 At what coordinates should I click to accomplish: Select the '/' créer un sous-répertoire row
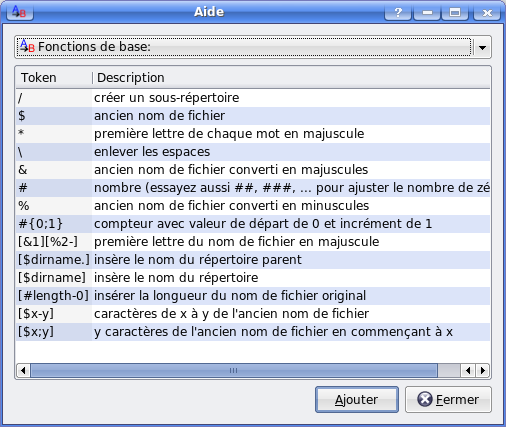point(253,98)
